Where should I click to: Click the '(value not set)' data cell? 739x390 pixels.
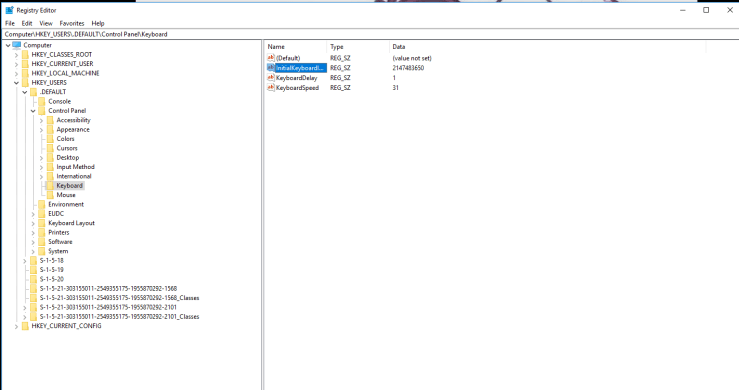click(412, 58)
